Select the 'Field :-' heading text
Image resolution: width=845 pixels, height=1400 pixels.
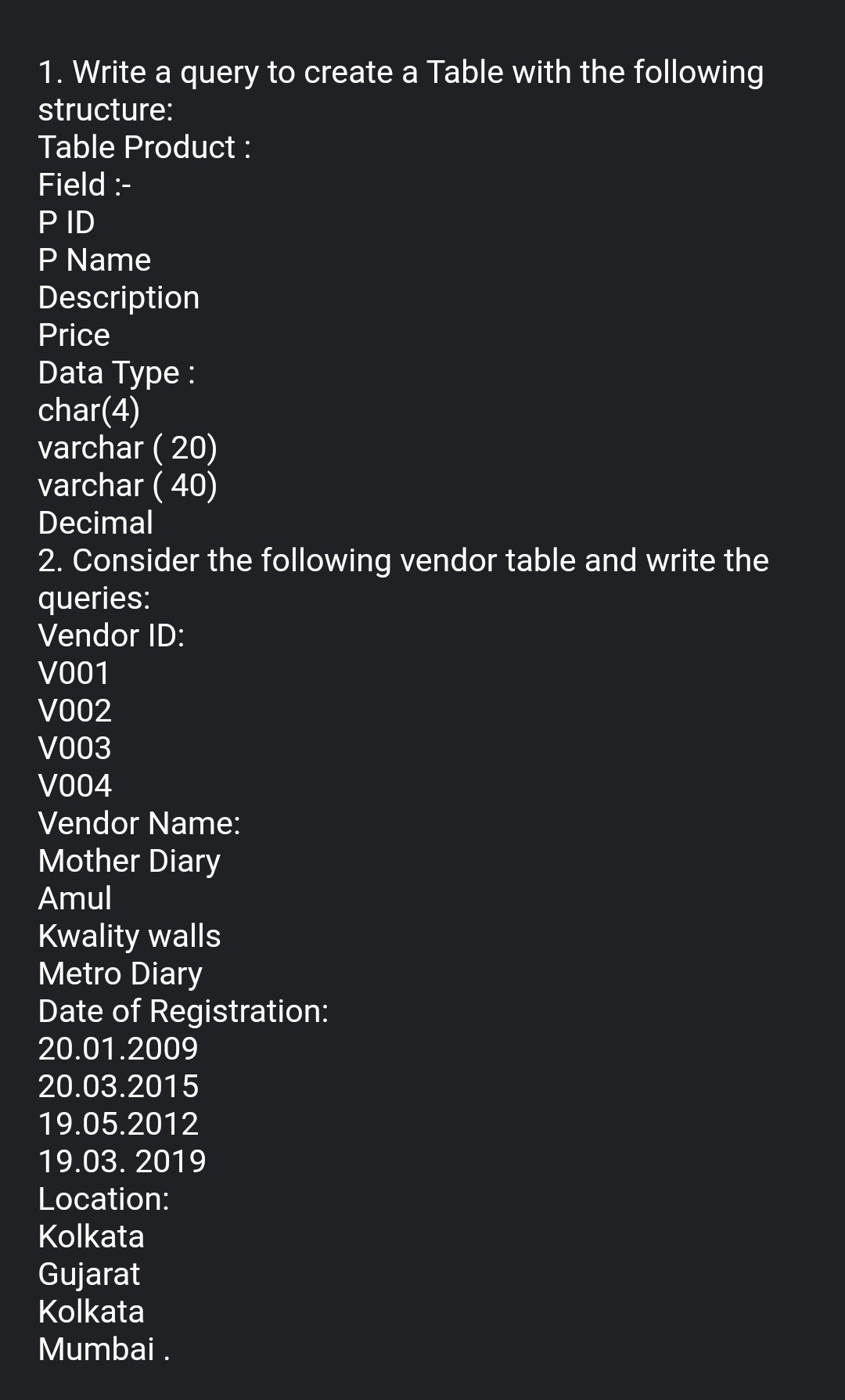[84, 185]
